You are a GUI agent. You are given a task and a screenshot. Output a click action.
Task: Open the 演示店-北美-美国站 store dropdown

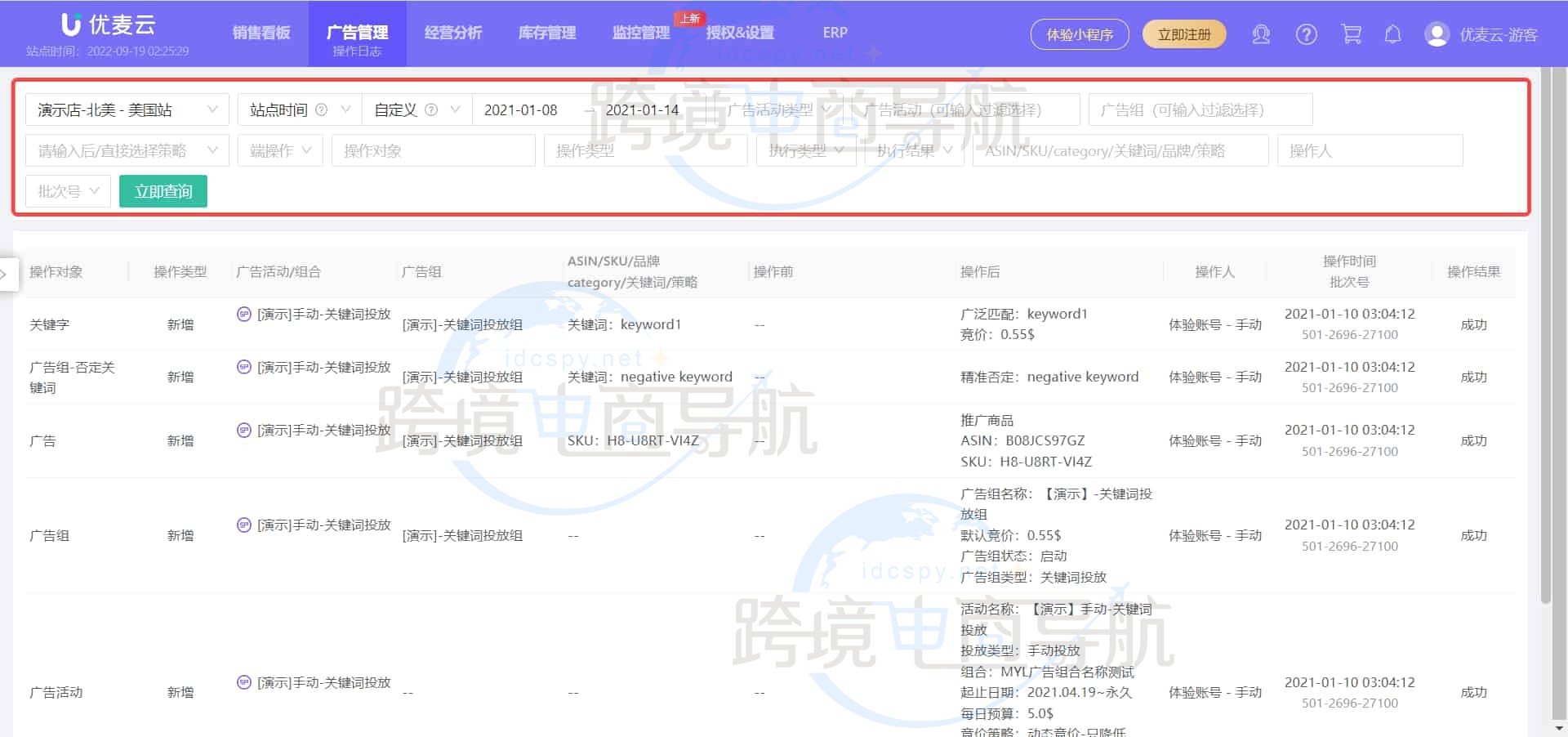127,109
